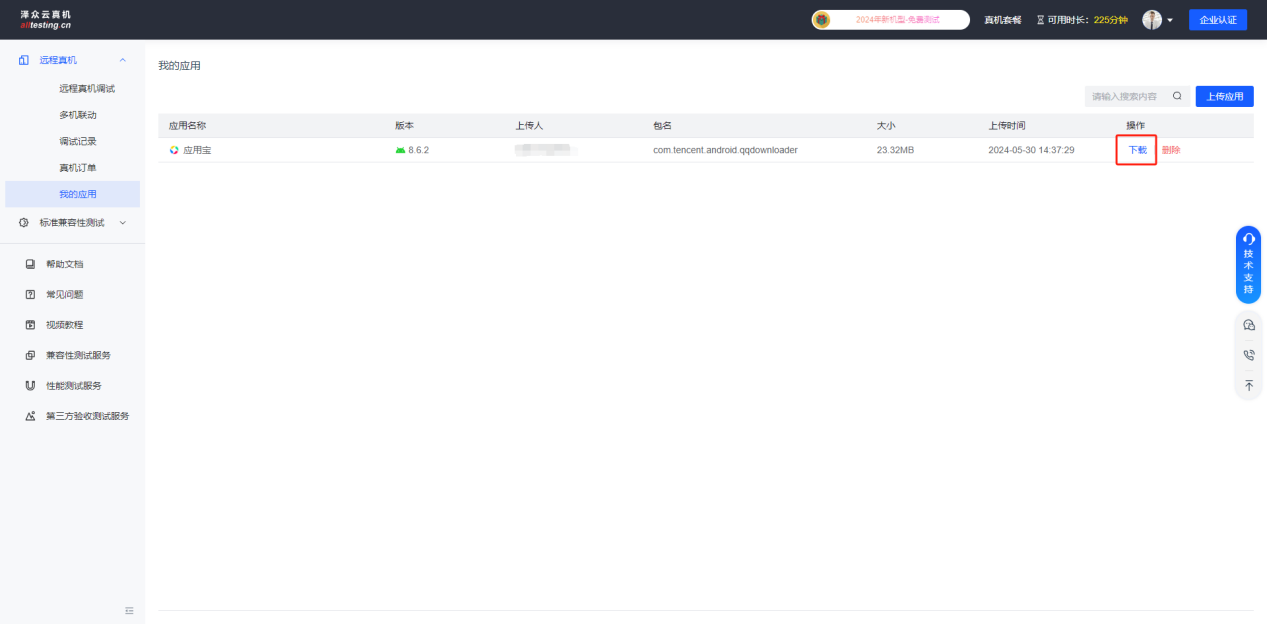Click the chat service icon on right
The width and height of the screenshot is (1267, 624).
(1248, 325)
